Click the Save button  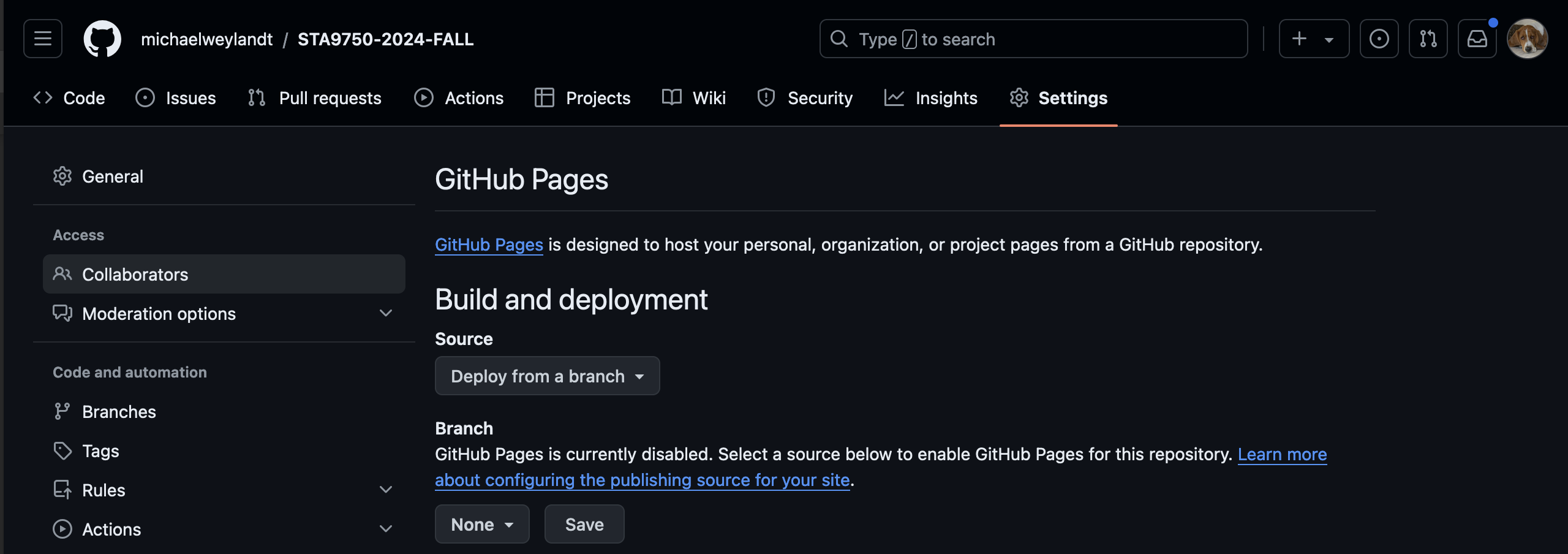pos(584,524)
